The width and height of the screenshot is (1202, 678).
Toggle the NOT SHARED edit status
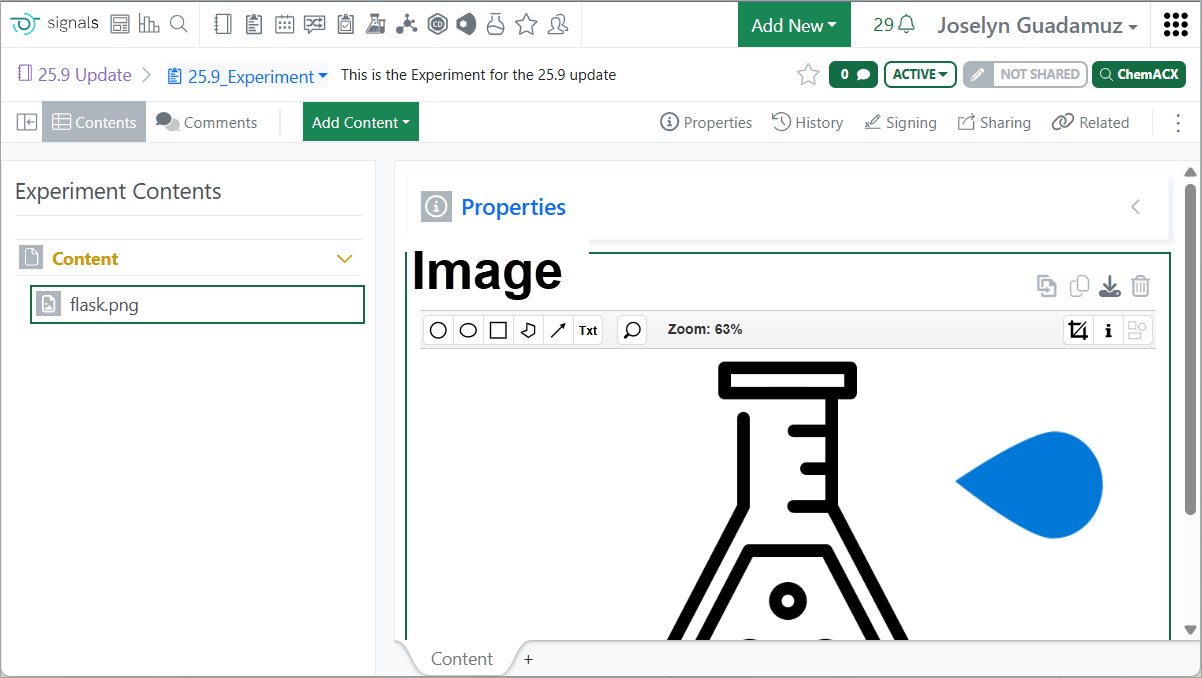coord(1025,74)
